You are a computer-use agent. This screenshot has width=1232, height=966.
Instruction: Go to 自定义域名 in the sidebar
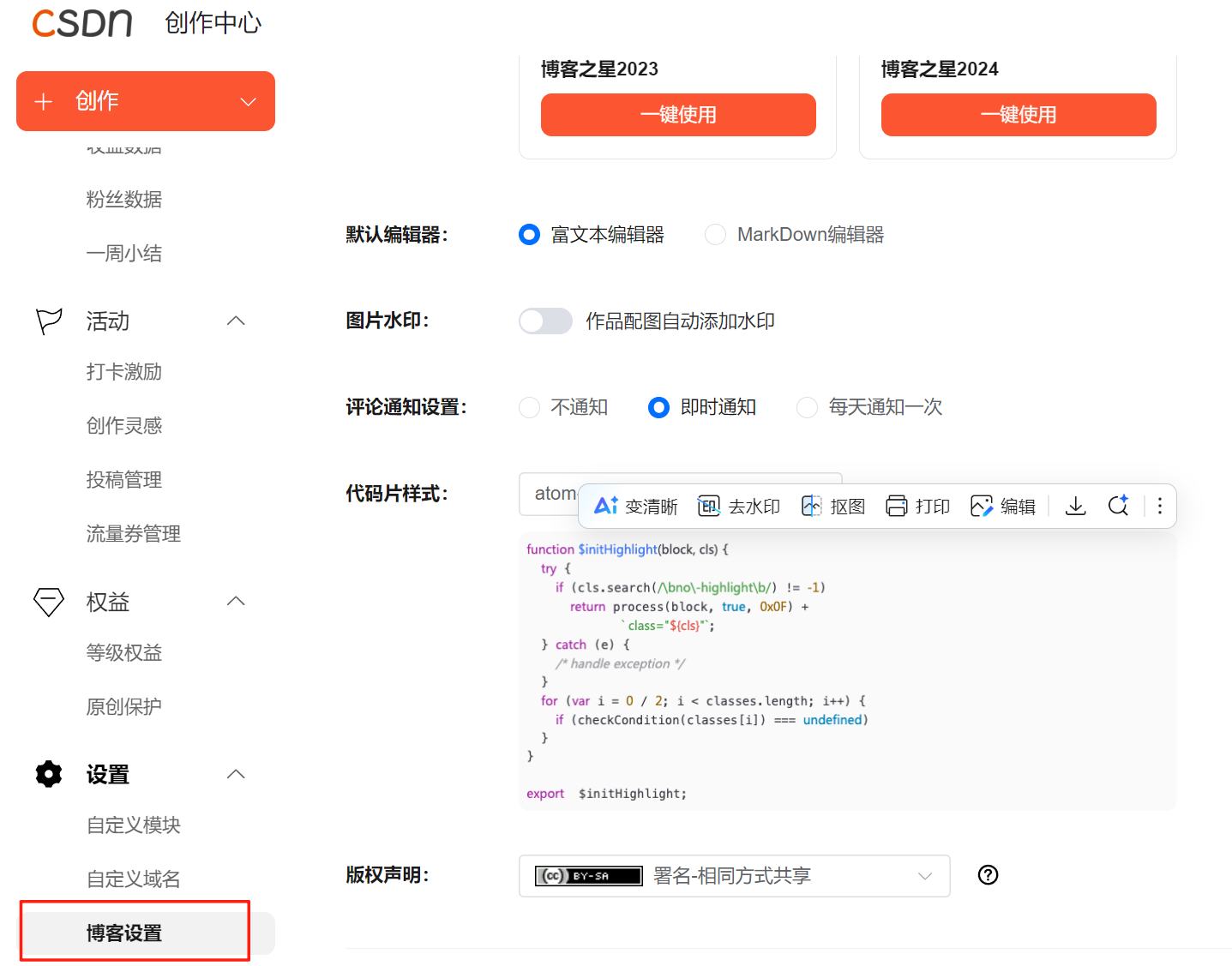(x=134, y=879)
